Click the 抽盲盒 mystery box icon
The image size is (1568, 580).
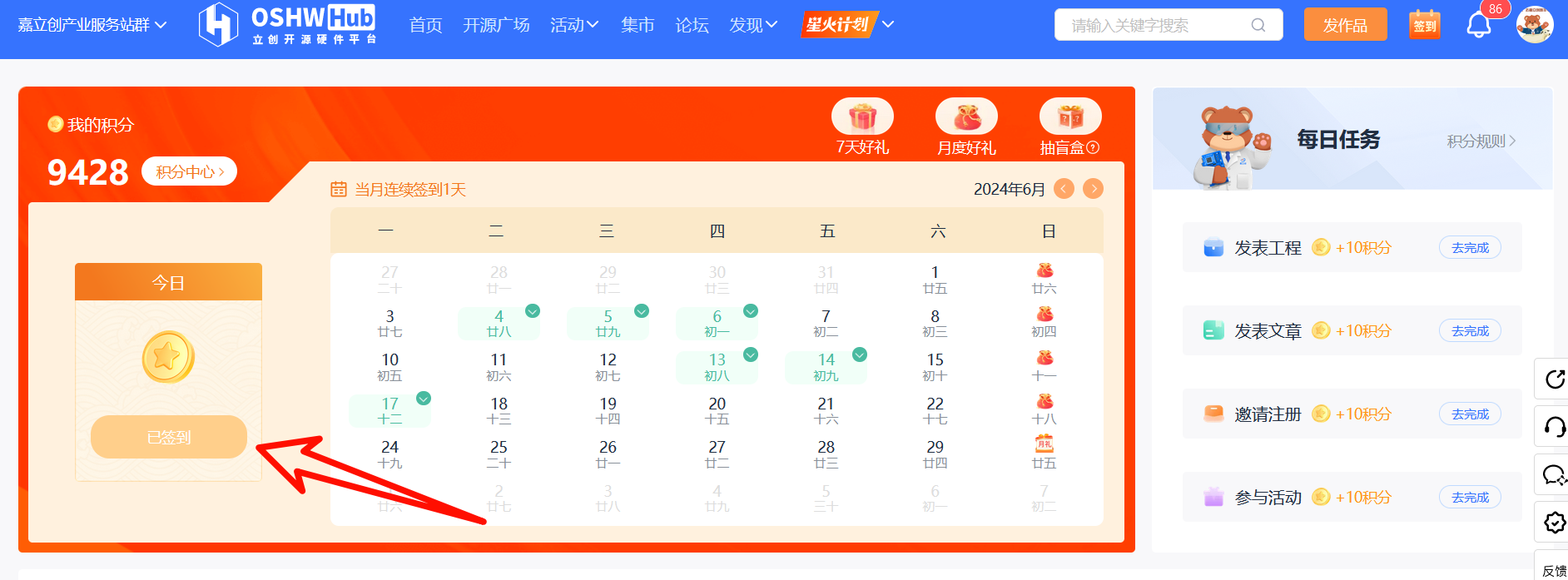(x=1070, y=117)
